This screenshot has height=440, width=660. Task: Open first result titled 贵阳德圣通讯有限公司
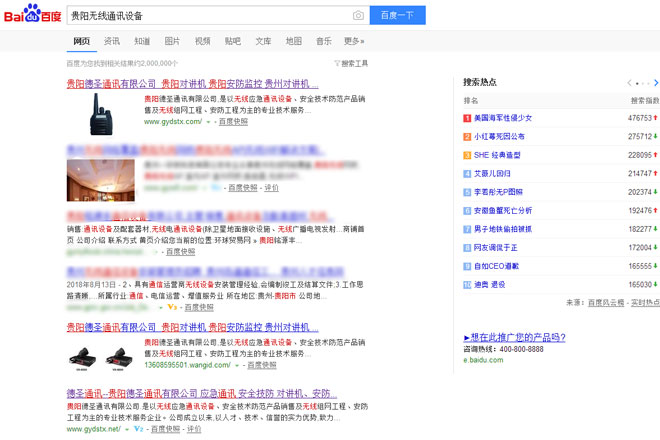(x=192, y=84)
